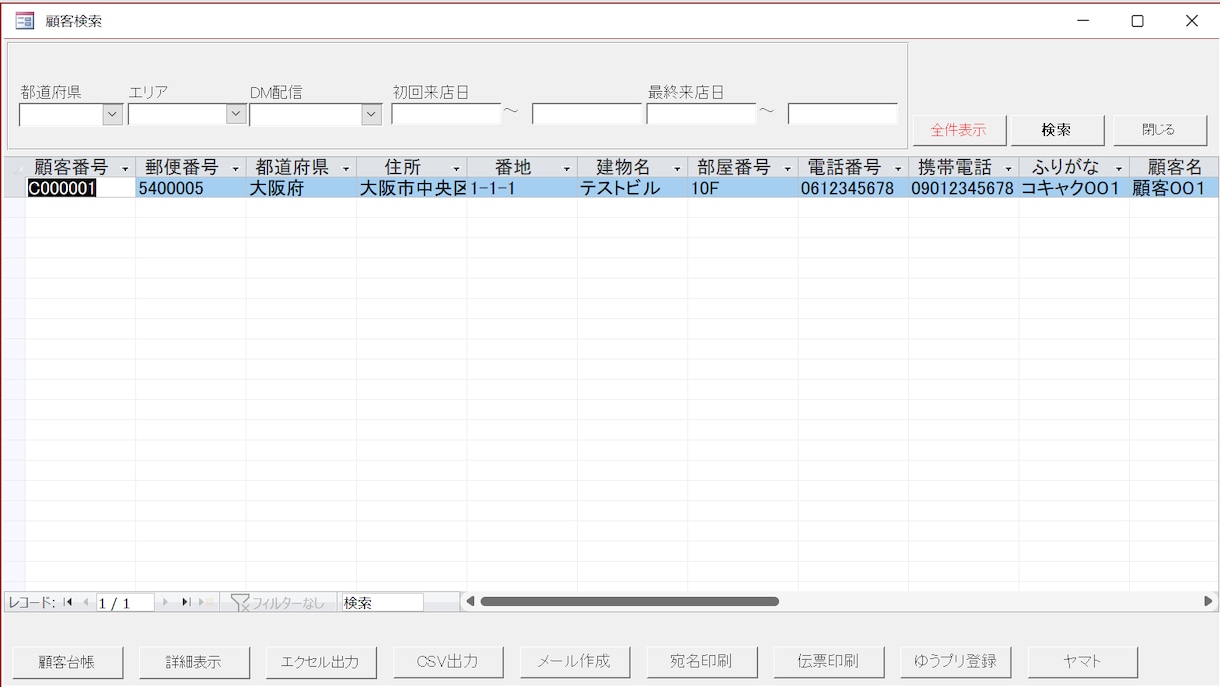Select cell 5400005
The width and height of the screenshot is (1220, 687).
(190, 188)
